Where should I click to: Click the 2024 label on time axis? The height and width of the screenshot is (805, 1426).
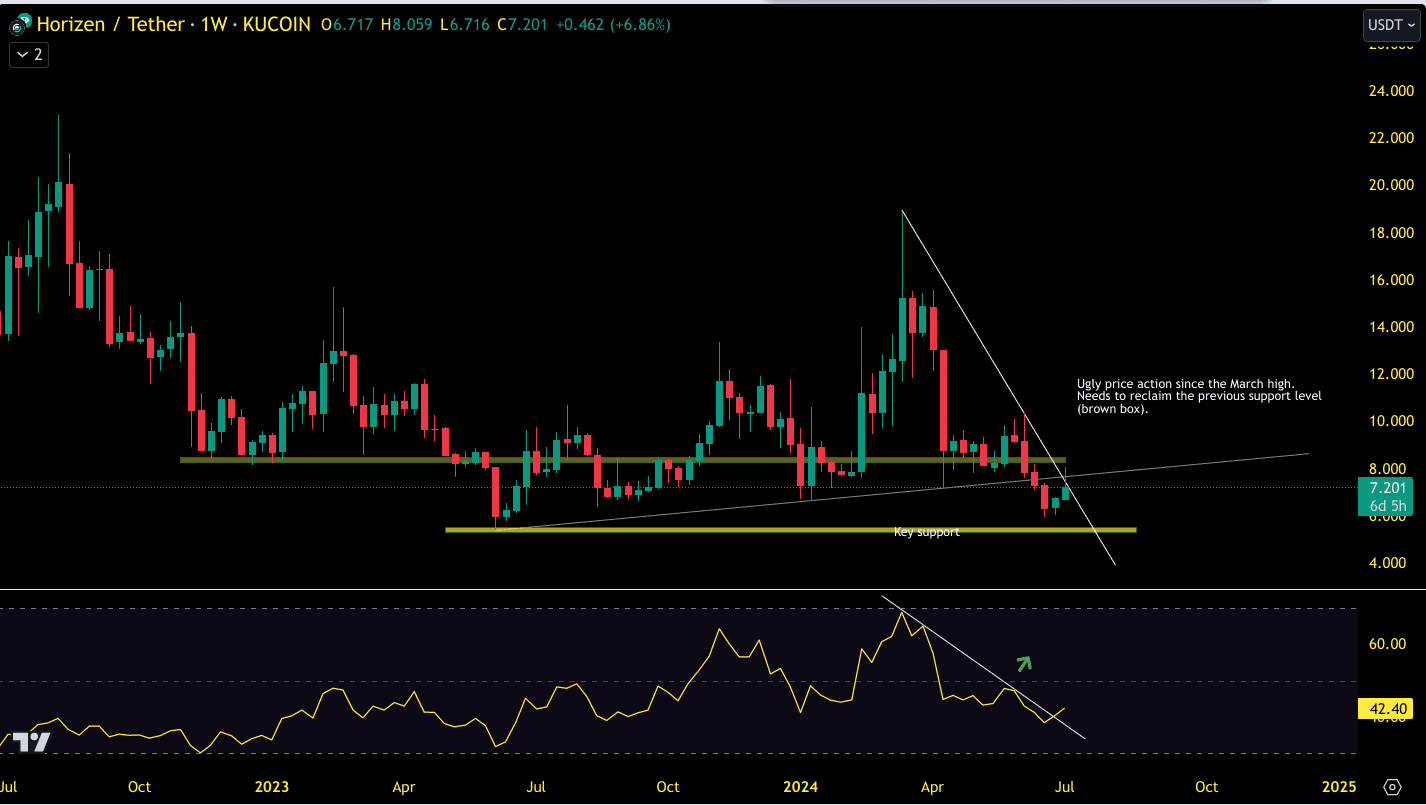(801, 786)
